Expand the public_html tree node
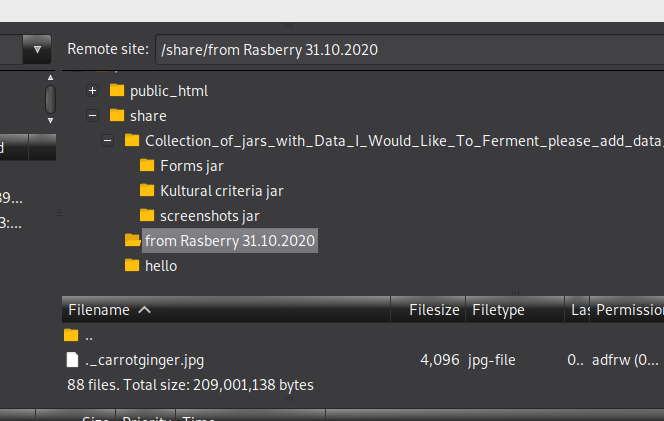This screenshot has width=664, height=421. click(x=92, y=90)
